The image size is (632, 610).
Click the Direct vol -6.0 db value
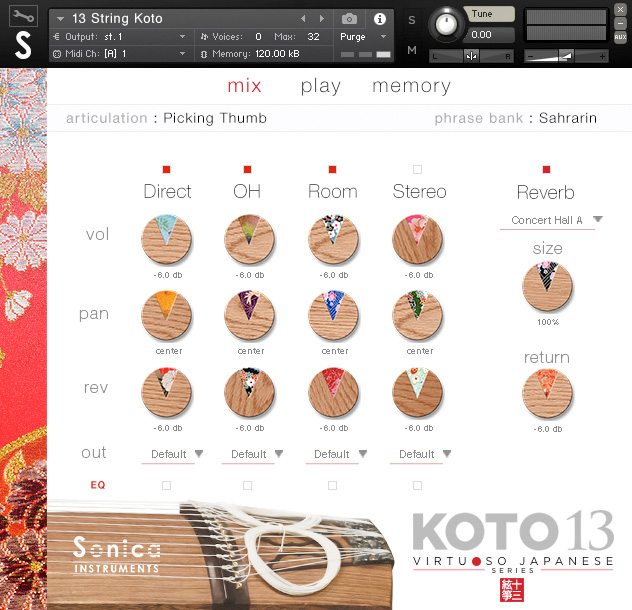[168, 275]
